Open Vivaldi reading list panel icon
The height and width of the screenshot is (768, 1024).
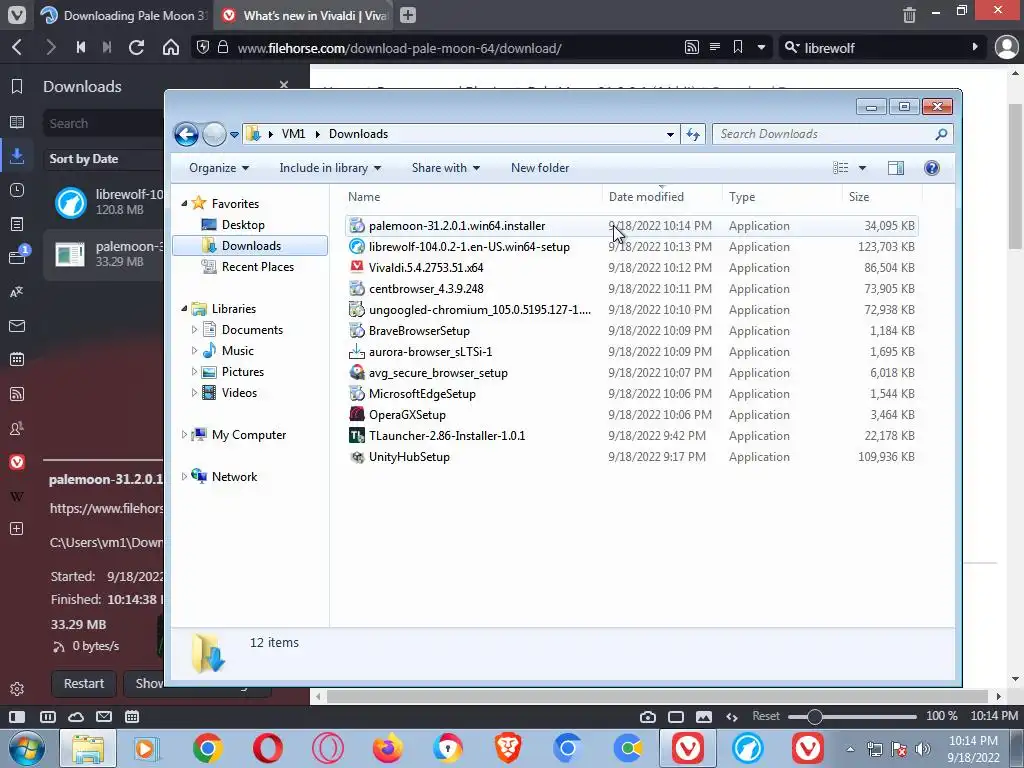[17, 122]
